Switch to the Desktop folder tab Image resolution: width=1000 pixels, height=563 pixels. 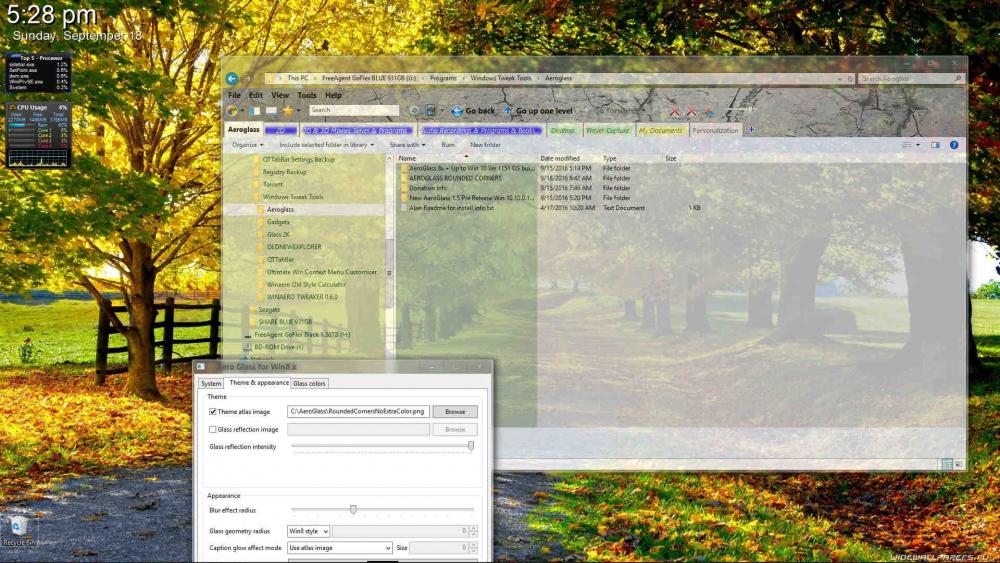(562, 131)
